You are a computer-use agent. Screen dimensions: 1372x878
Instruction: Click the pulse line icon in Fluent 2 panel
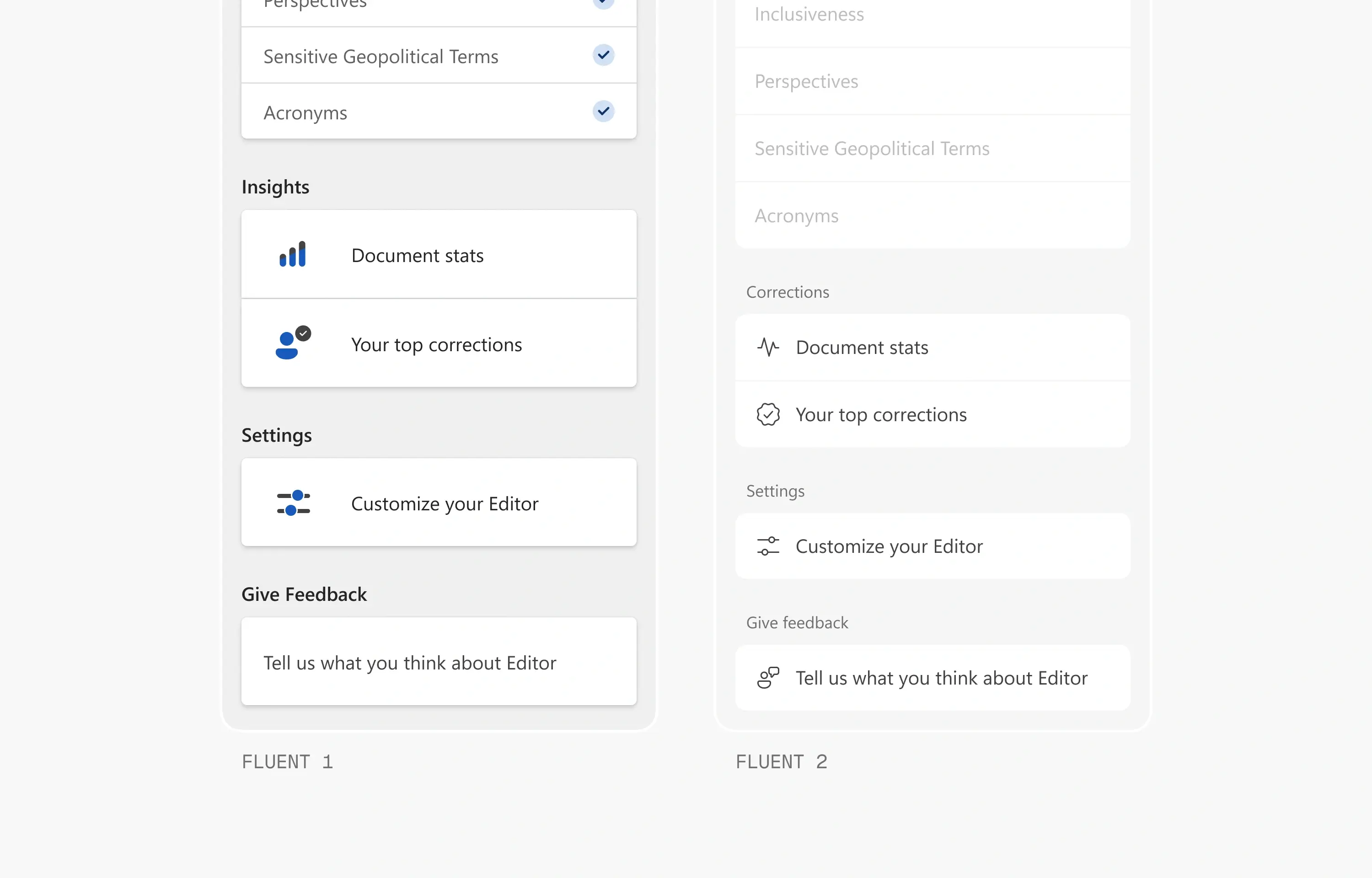[768, 347]
